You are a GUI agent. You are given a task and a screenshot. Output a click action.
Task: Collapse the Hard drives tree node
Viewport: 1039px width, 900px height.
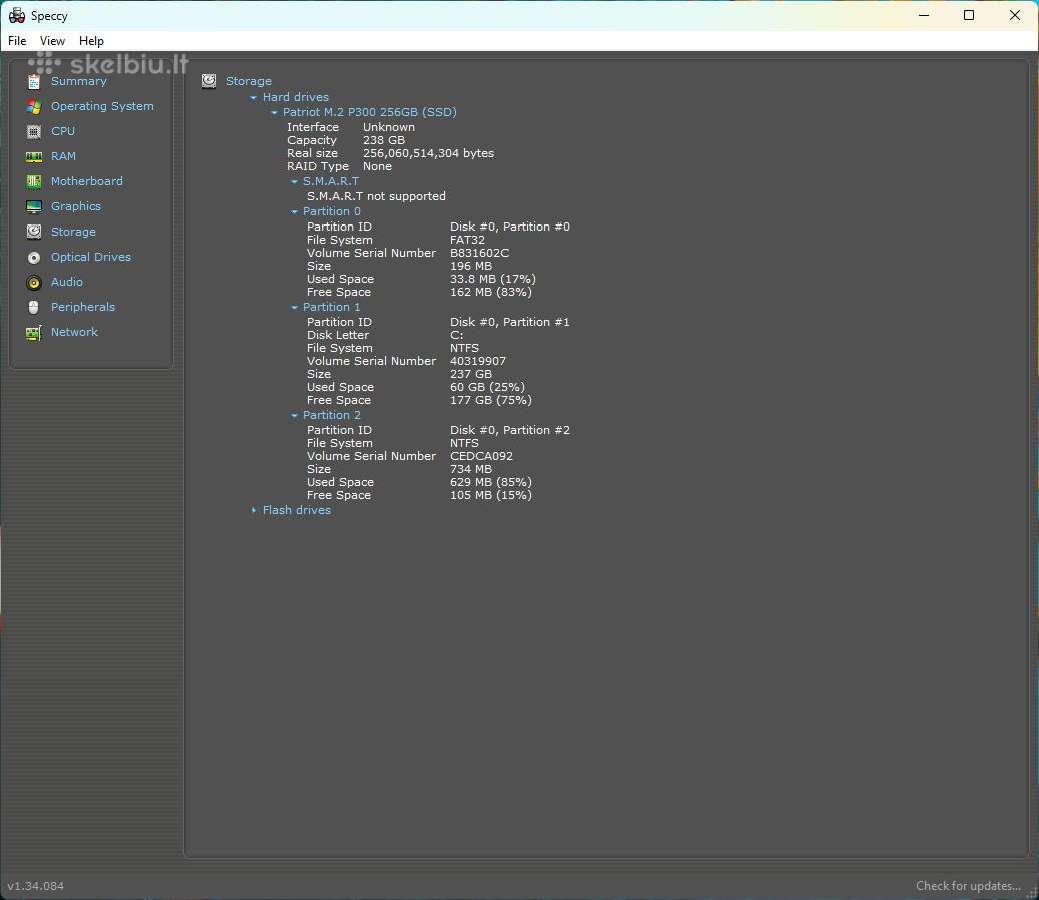[x=253, y=97]
